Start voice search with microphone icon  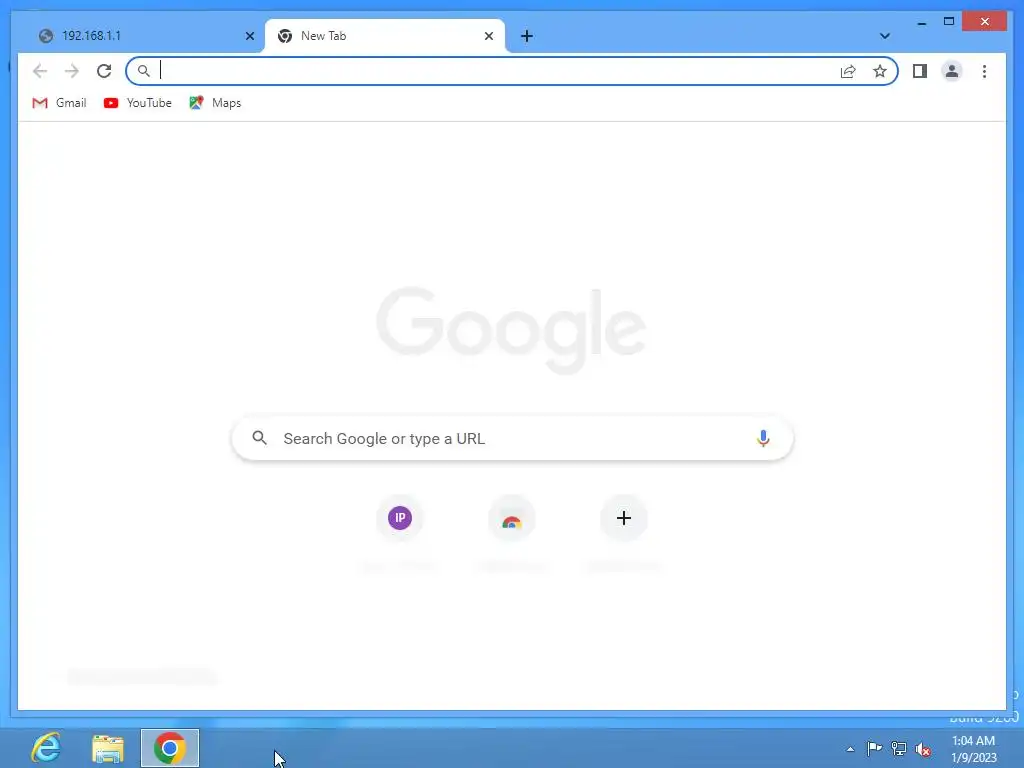click(x=763, y=438)
